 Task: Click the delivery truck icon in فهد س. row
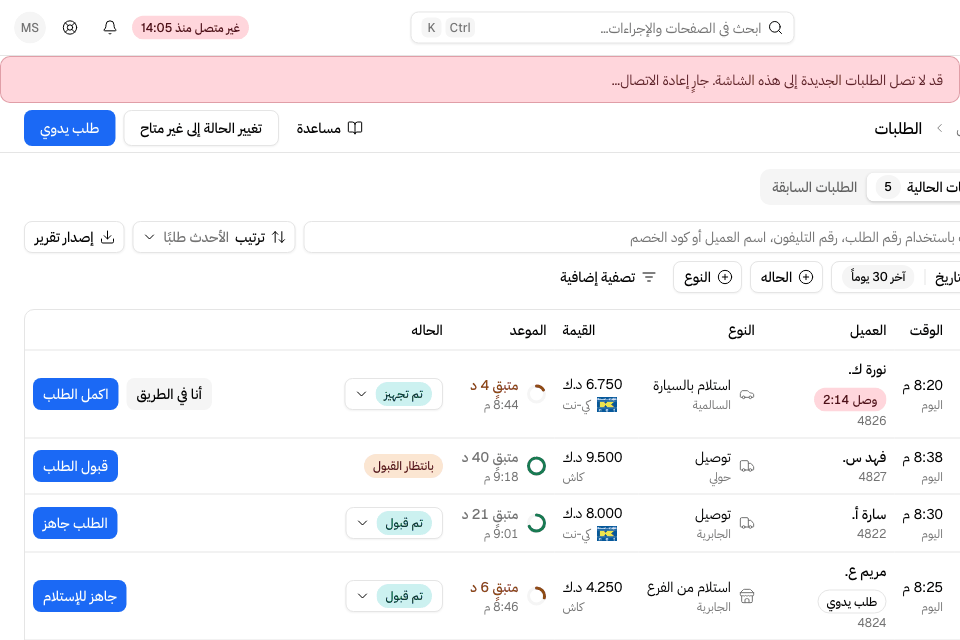click(x=747, y=467)
